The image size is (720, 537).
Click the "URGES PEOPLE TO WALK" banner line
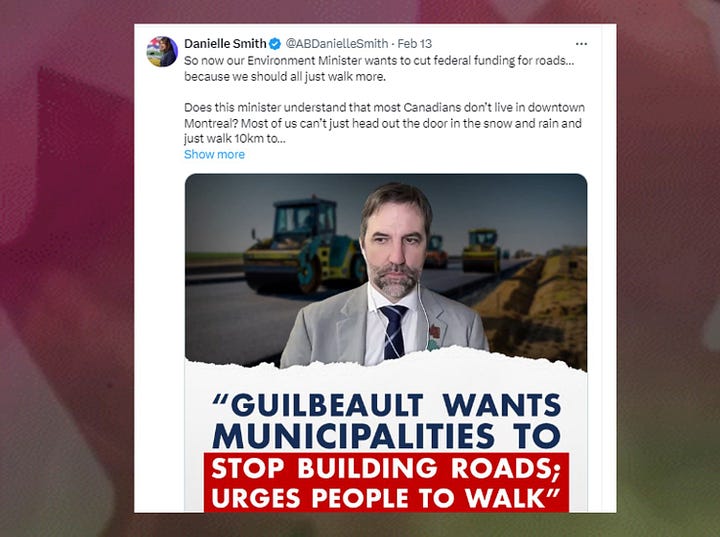(x=387, y=498)
